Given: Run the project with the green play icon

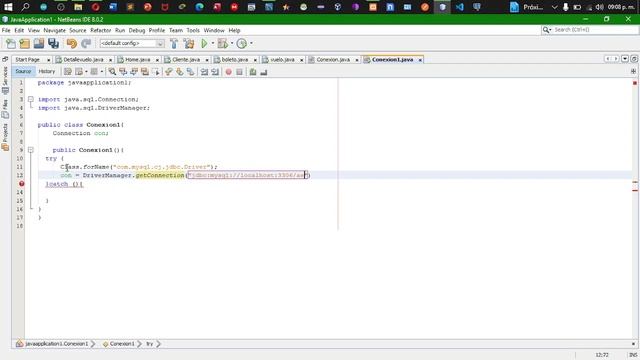Looking at the screenshot, I should (x=204, y=43).
